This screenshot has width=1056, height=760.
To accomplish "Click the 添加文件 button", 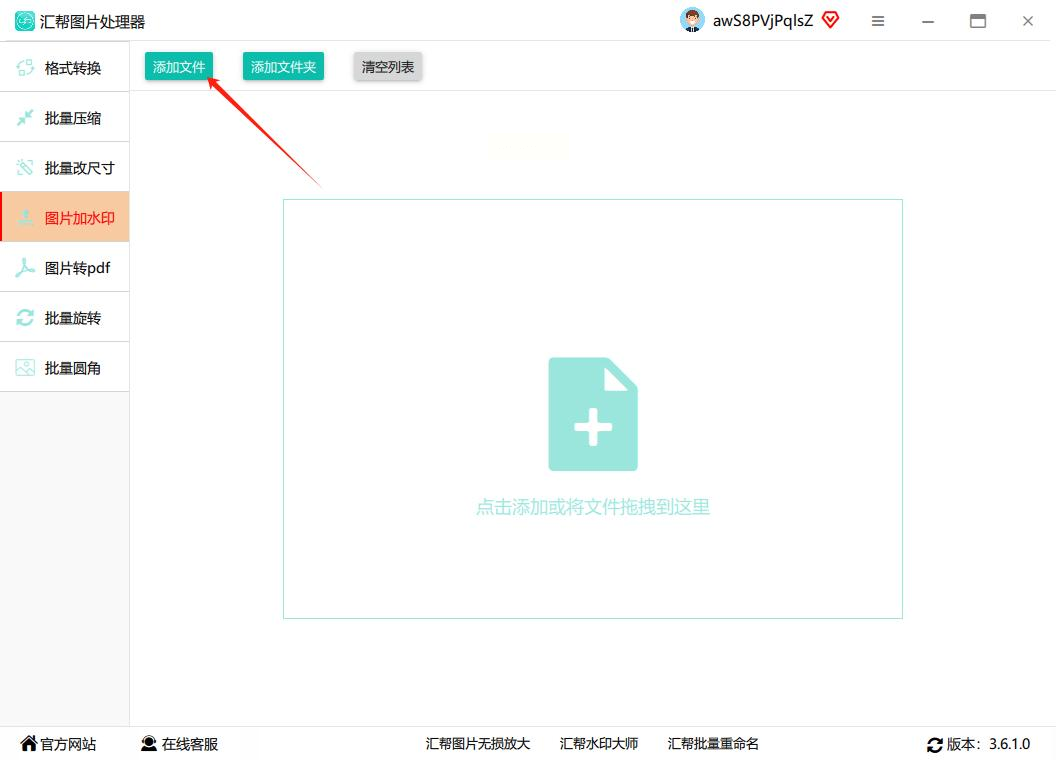I will [x=179, y=67].
